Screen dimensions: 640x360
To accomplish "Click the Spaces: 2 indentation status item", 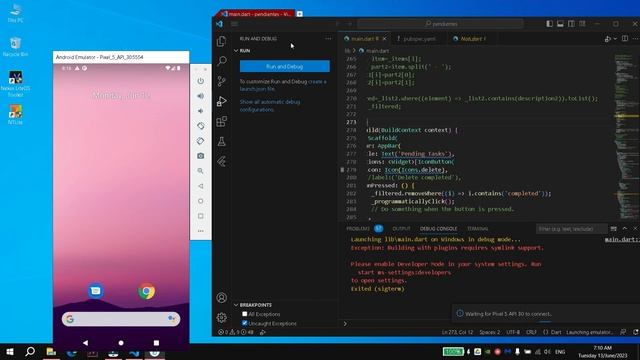I will [489, 332].
